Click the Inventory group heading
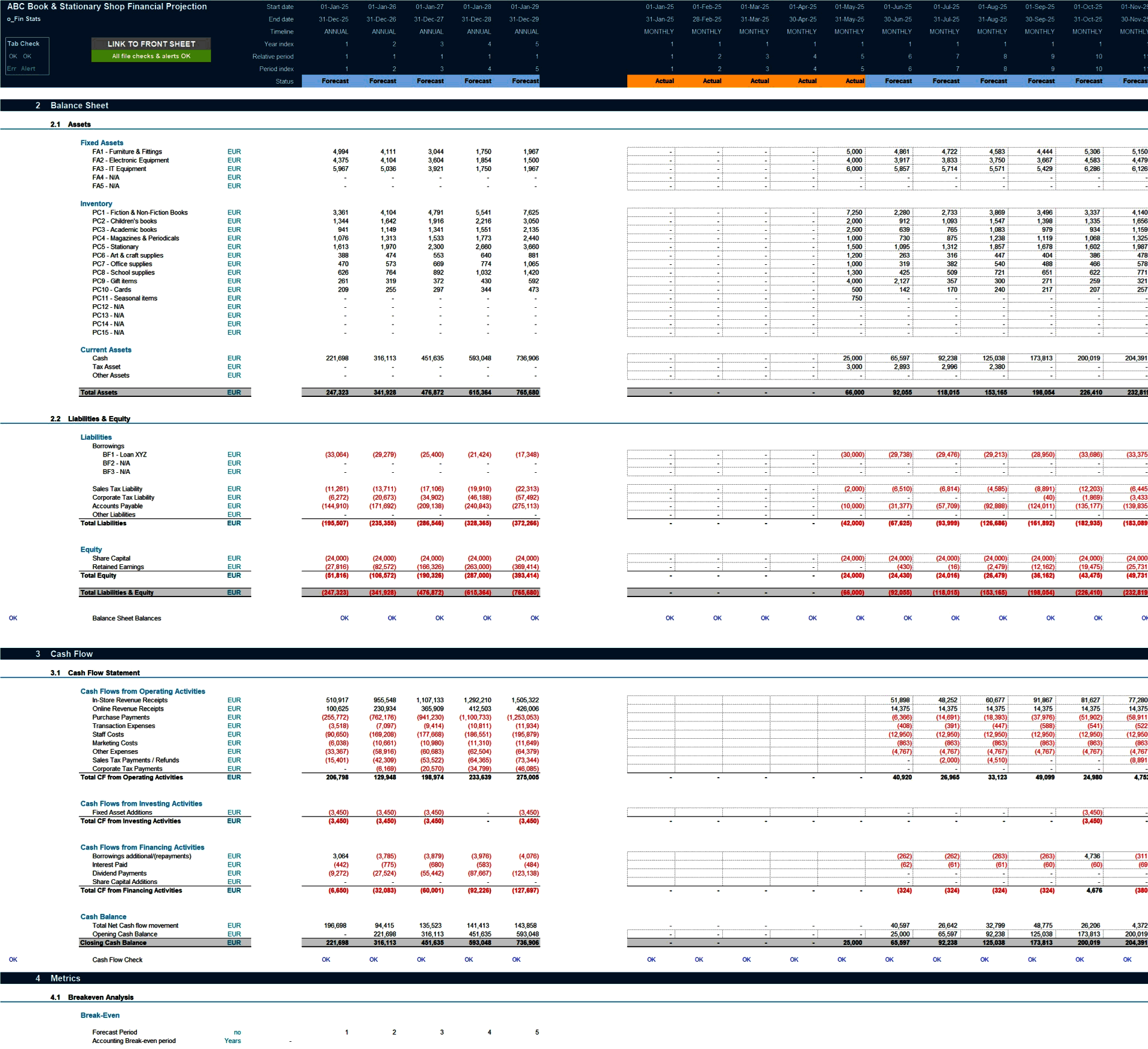The width and height of the screenshot is (1148, 1049). pos(96,204)
